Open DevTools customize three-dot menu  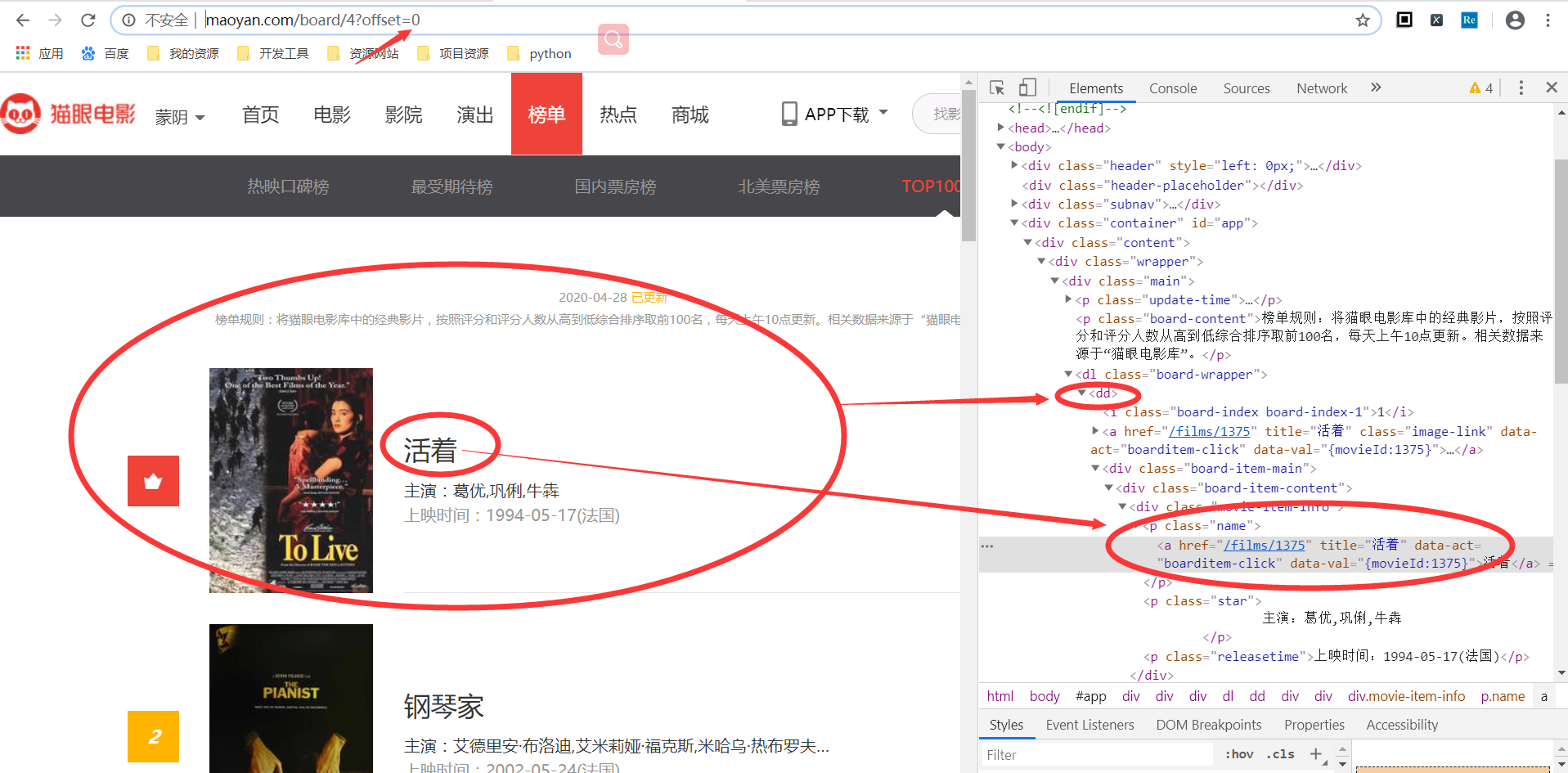[1521, 88]
